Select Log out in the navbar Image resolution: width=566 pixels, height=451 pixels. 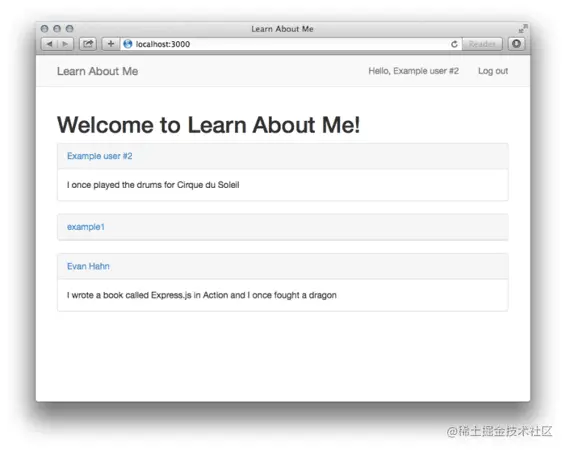coord(493,71)
